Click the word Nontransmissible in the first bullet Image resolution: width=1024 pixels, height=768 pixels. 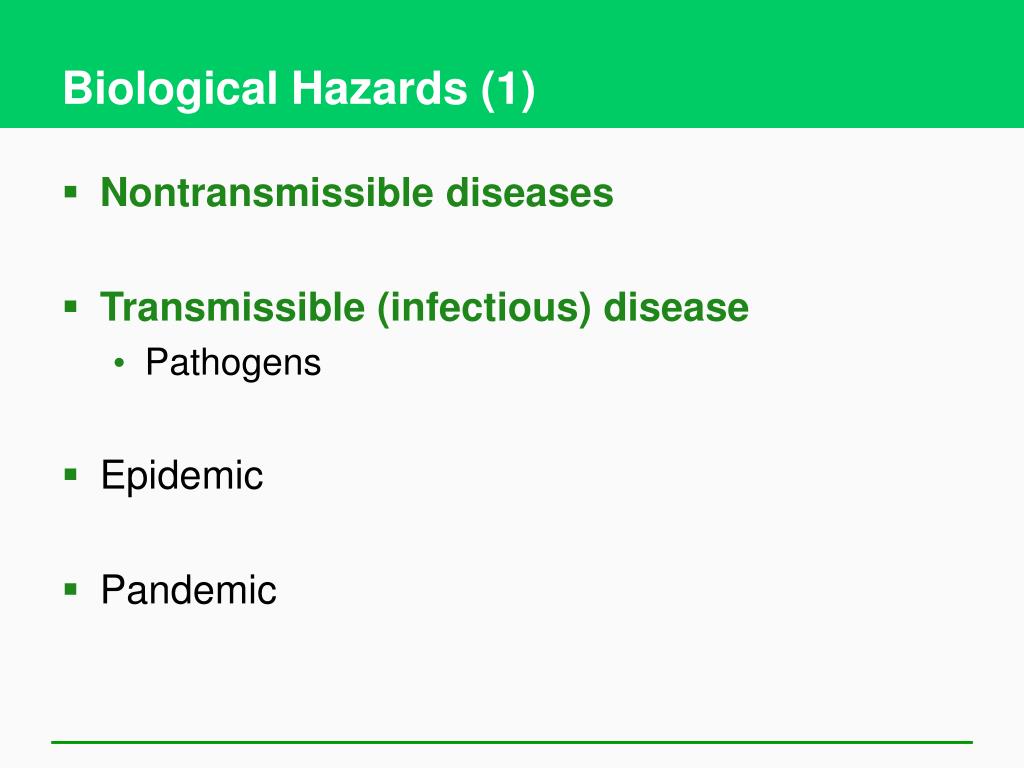[x=266, y=193]
